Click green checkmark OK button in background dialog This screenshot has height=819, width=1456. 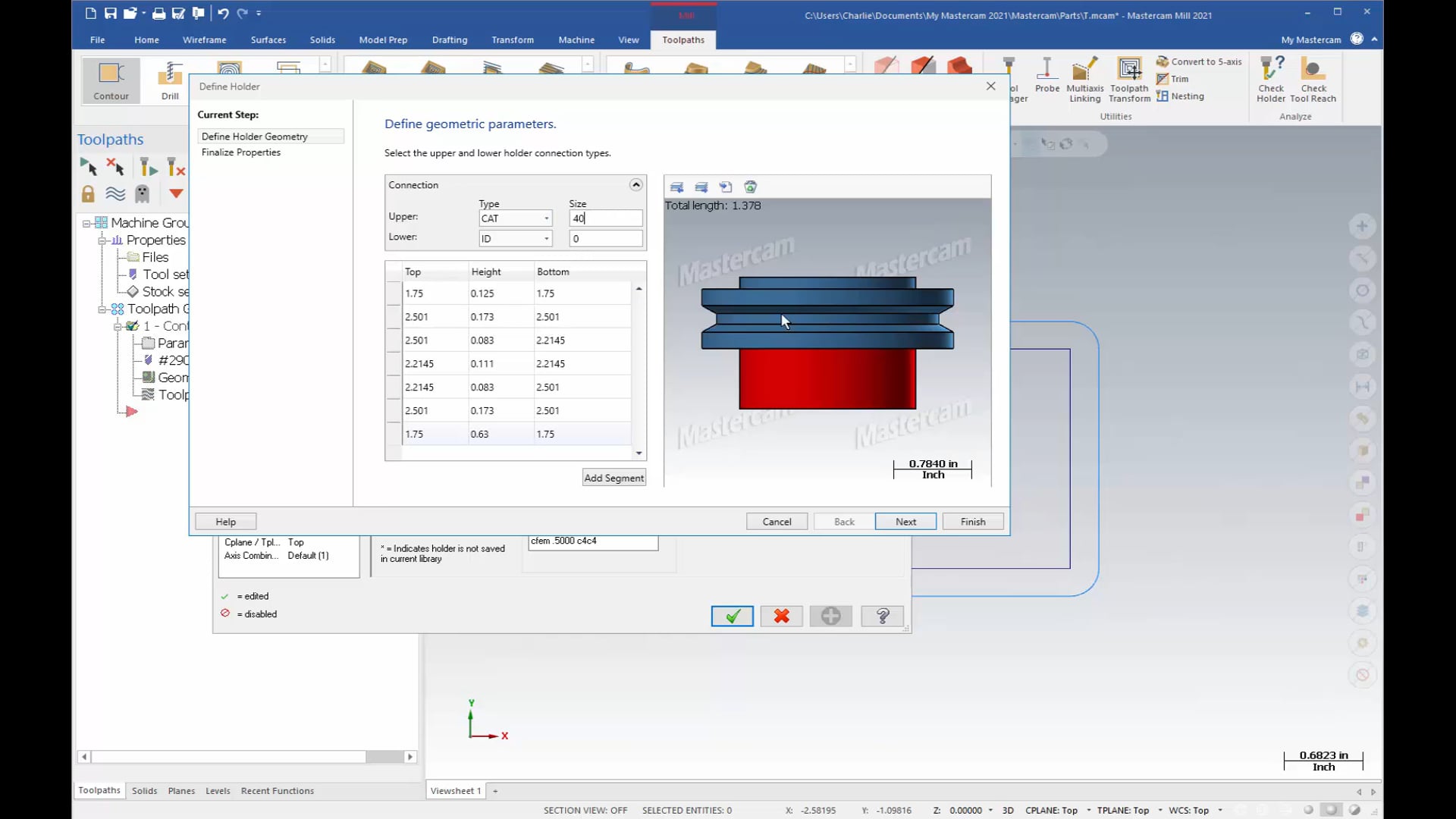point(733,617)
